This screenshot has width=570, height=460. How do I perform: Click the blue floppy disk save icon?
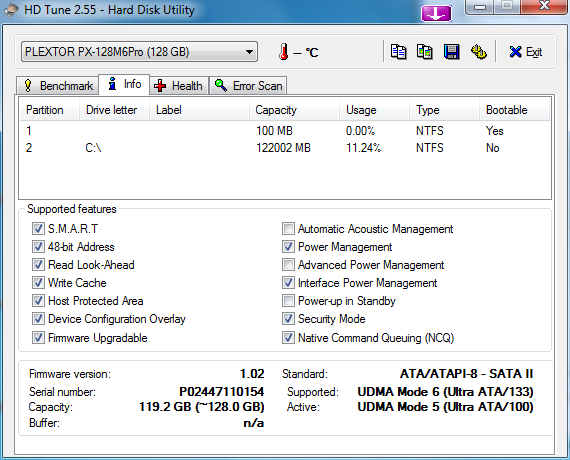(451, 52)
